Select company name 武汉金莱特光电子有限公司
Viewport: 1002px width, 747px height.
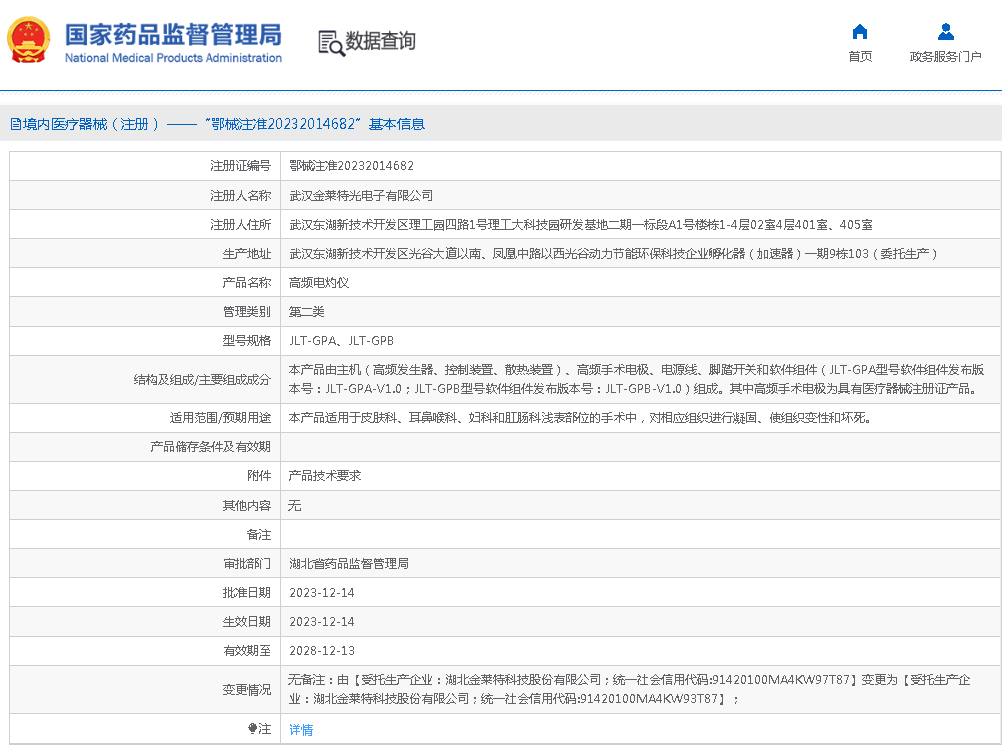click(x=361, y=196)
